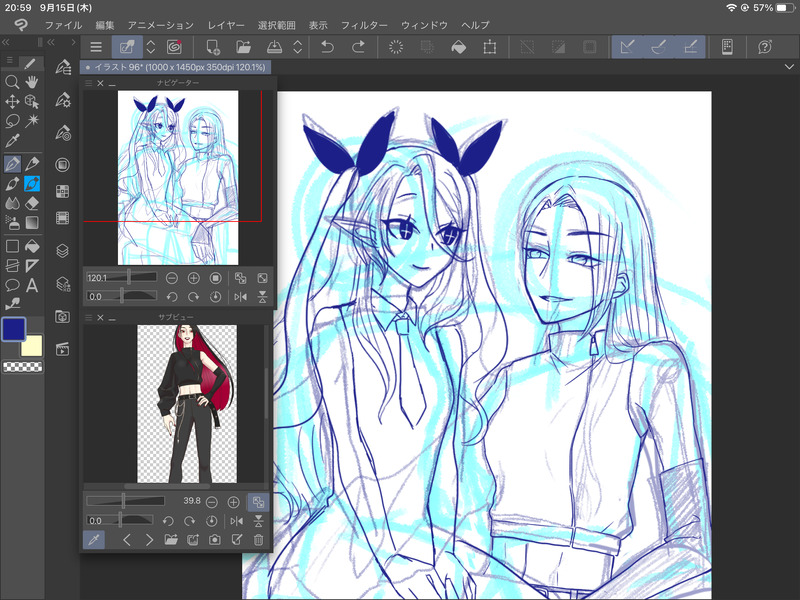Select the Brush tool
The height and width of the screenshot is (600, 800).
click(x=12, y=183)
